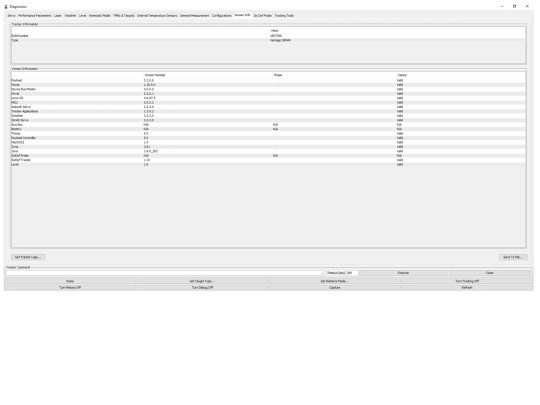Select the Weather row in version table
Viewport: 540px width, 405px height.
(x=268, y=116)
